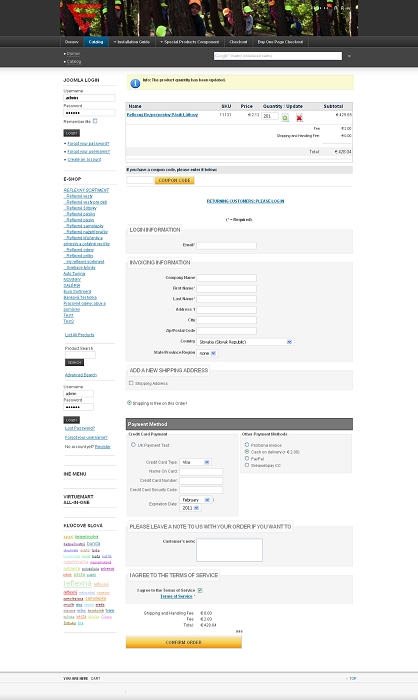Click the City input field
The width and height of the screenshot is (418, 700).
click(x=226, y=320)
